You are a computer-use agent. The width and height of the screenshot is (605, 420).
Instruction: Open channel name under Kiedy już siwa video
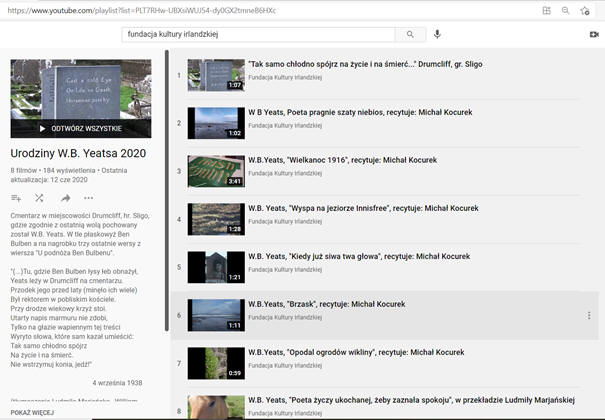(x=285, y=270)
